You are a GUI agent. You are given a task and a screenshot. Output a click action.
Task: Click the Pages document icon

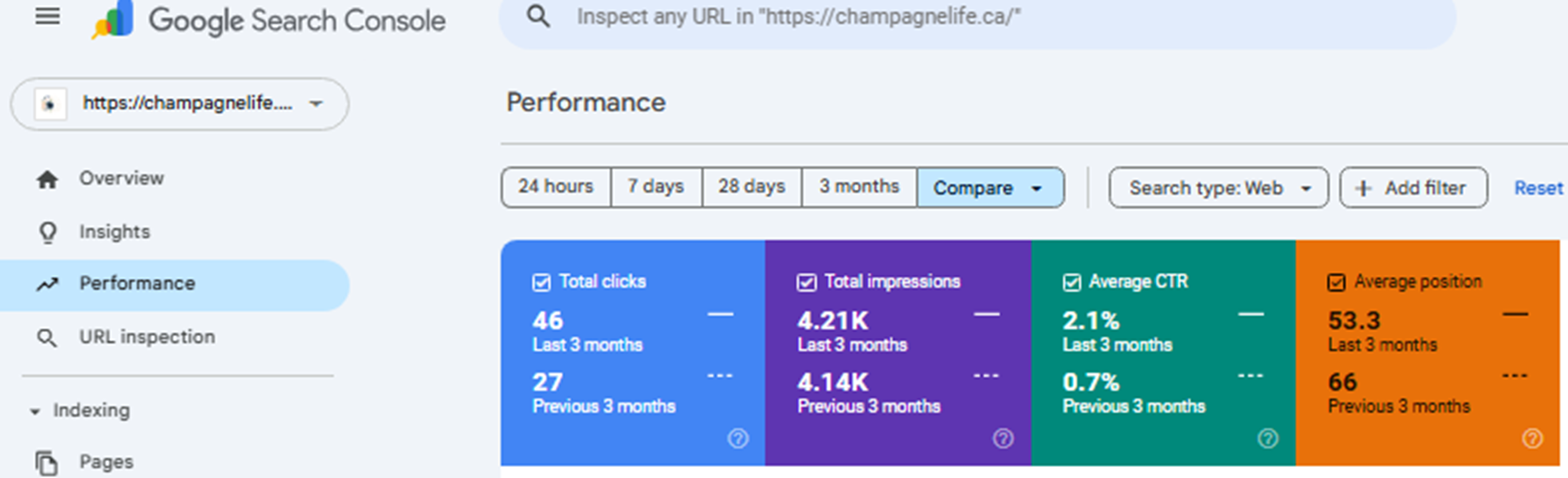(47, 462)
